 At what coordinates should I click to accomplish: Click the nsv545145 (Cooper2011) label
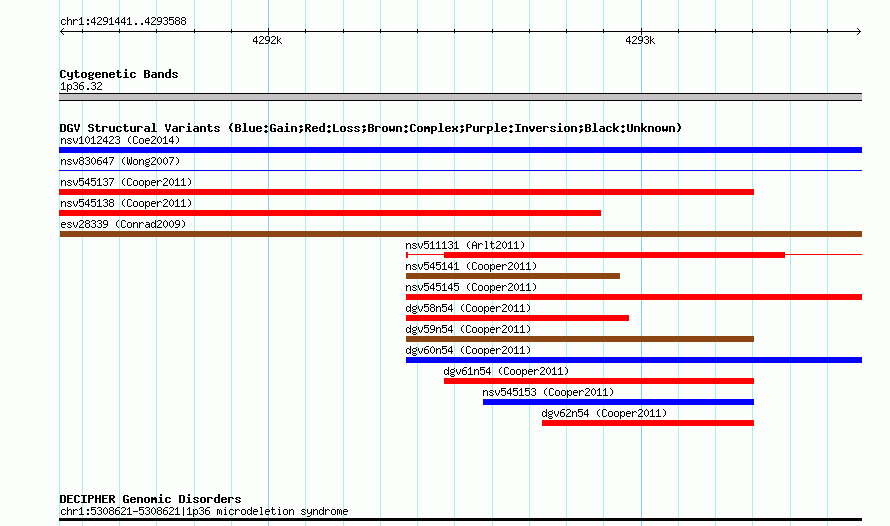coord(471,287)
